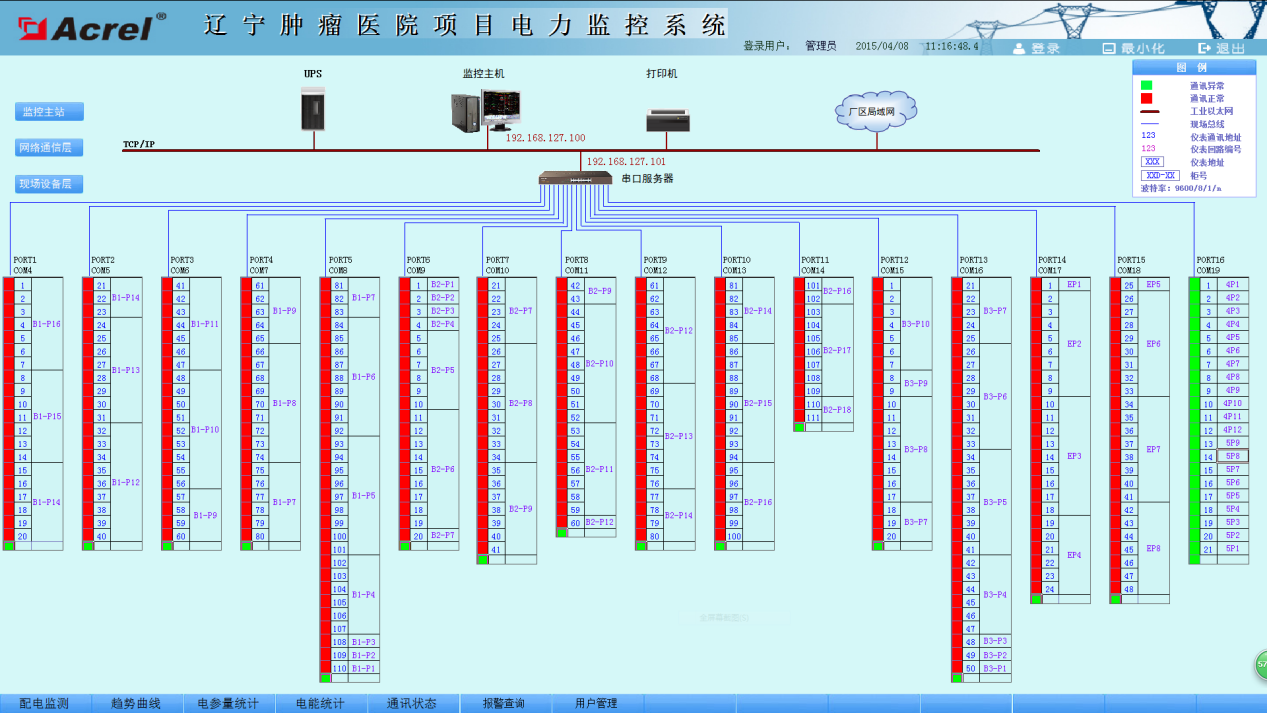Select the 串口服务器 serial server device
Screen dimensions: 1267x713
click(x=574, y=178)
